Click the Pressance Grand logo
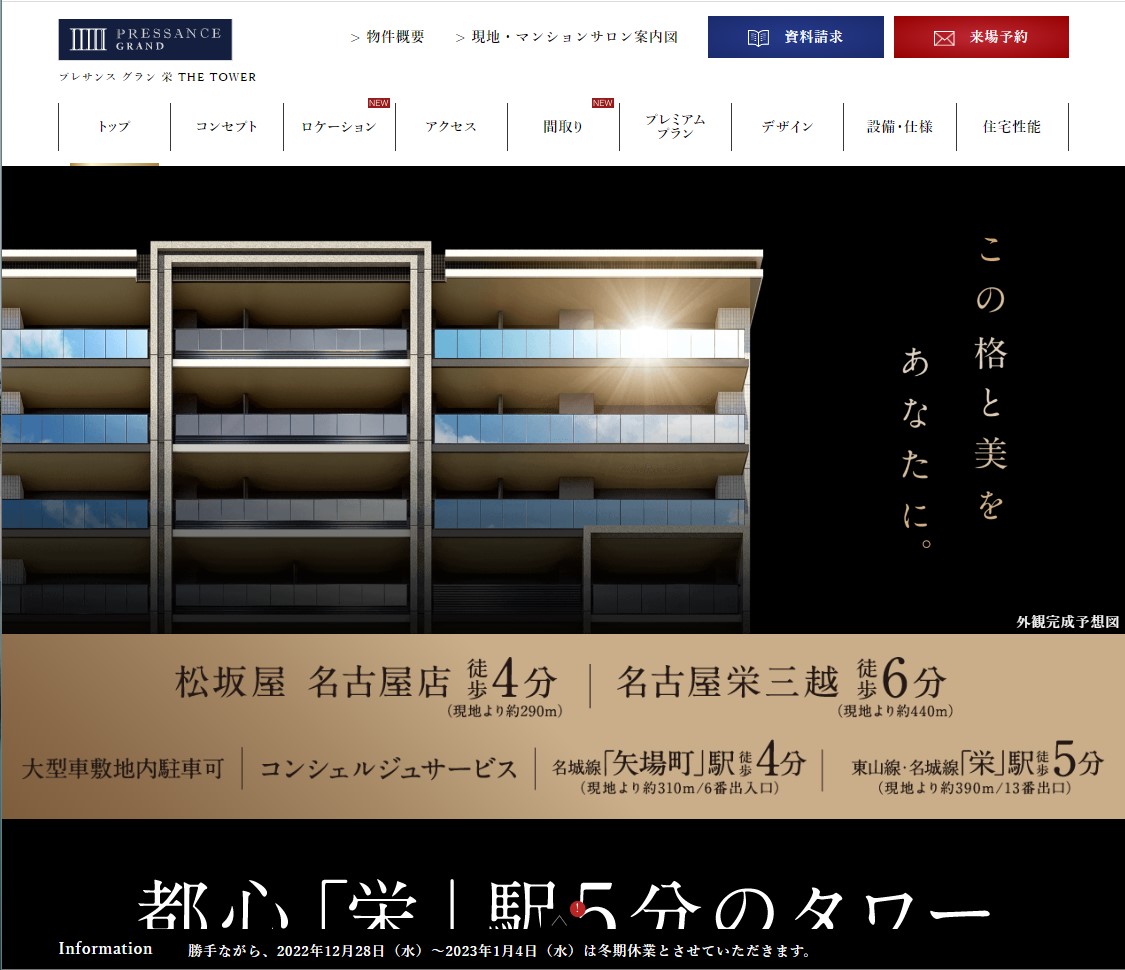 (145, 39)
